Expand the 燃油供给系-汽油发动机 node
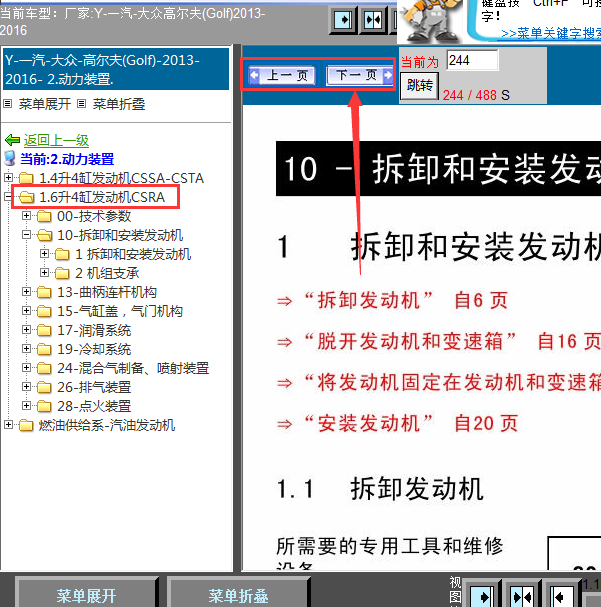 tap(8, 425)
